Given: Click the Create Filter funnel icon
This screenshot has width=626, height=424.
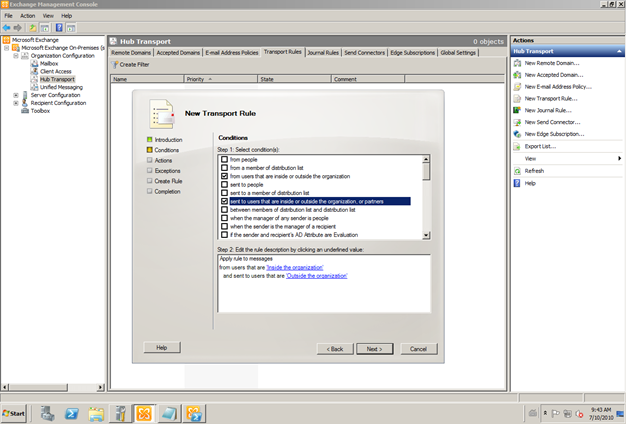Looking at the screenshot, I should click(115, 65).
